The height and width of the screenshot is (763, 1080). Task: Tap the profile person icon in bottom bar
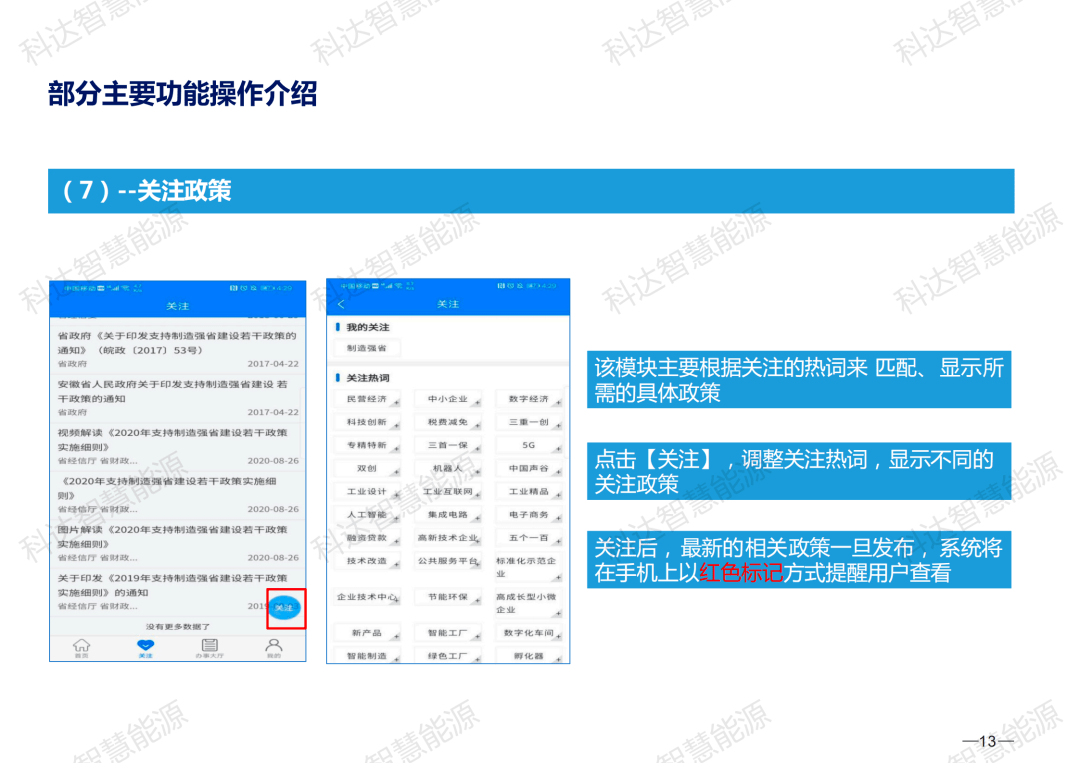point(273,647)
